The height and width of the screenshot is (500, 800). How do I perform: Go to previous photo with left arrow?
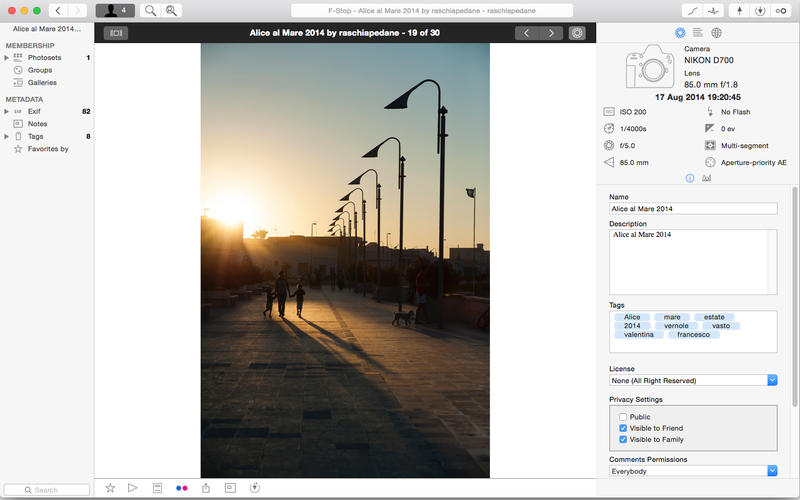pos(527,33)
